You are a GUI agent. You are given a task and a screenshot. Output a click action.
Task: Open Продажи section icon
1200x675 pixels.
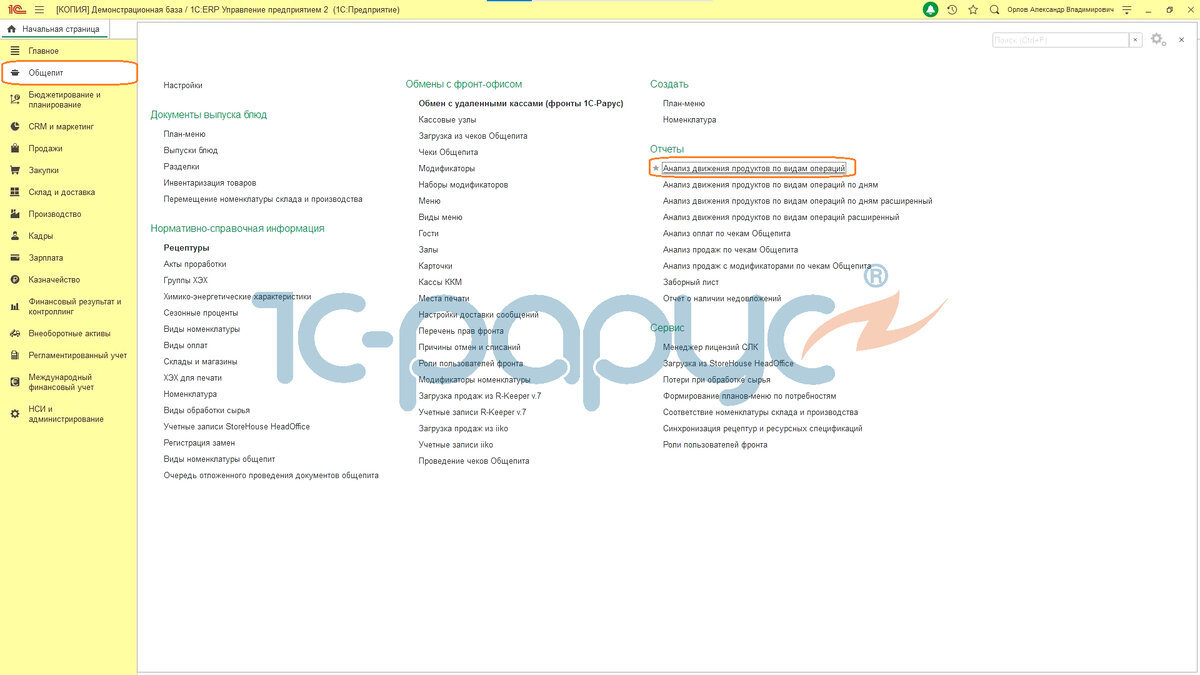pos(14,149)
